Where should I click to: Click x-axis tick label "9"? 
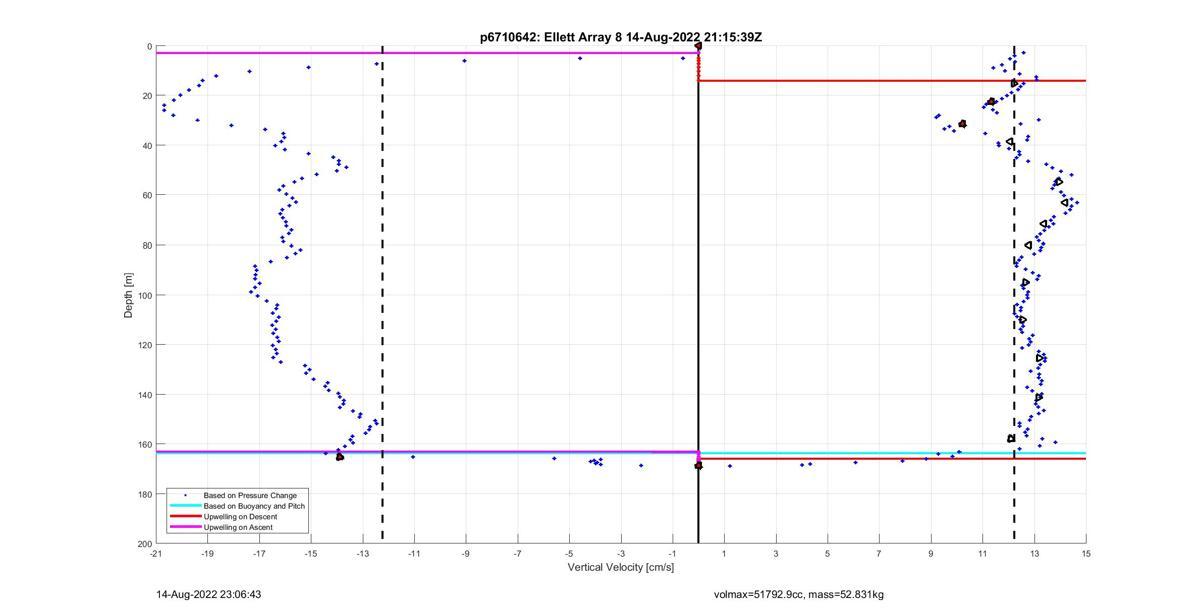[x=931, y=553]
